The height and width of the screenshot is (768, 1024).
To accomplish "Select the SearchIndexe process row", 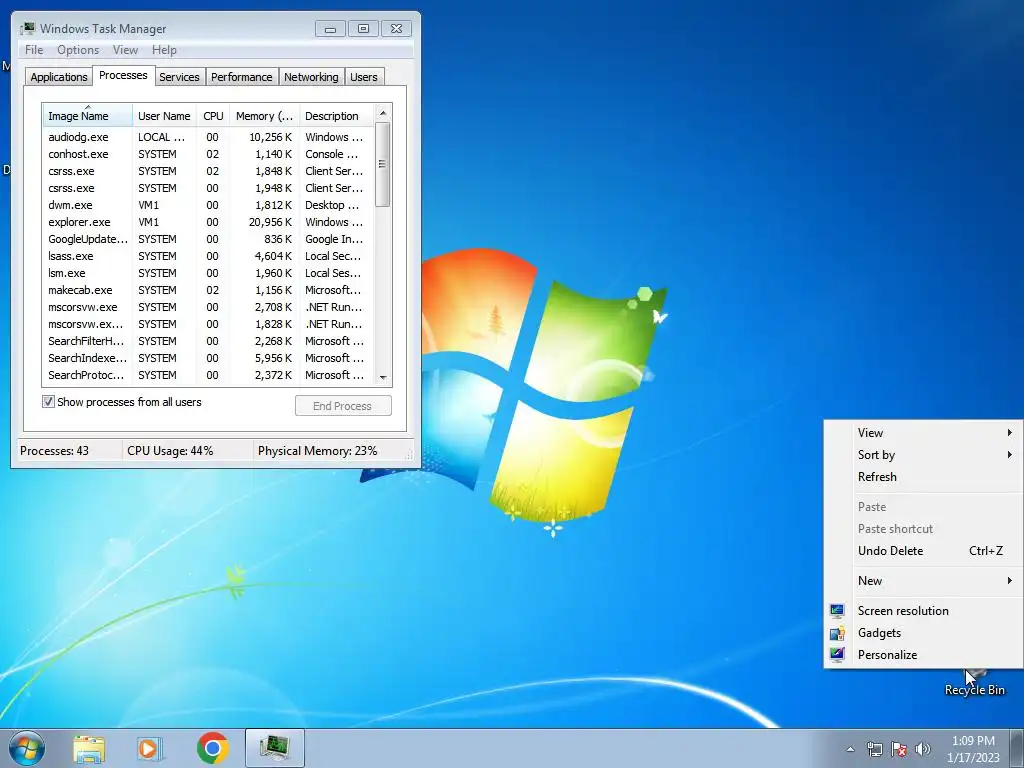I will pos(208,358).
